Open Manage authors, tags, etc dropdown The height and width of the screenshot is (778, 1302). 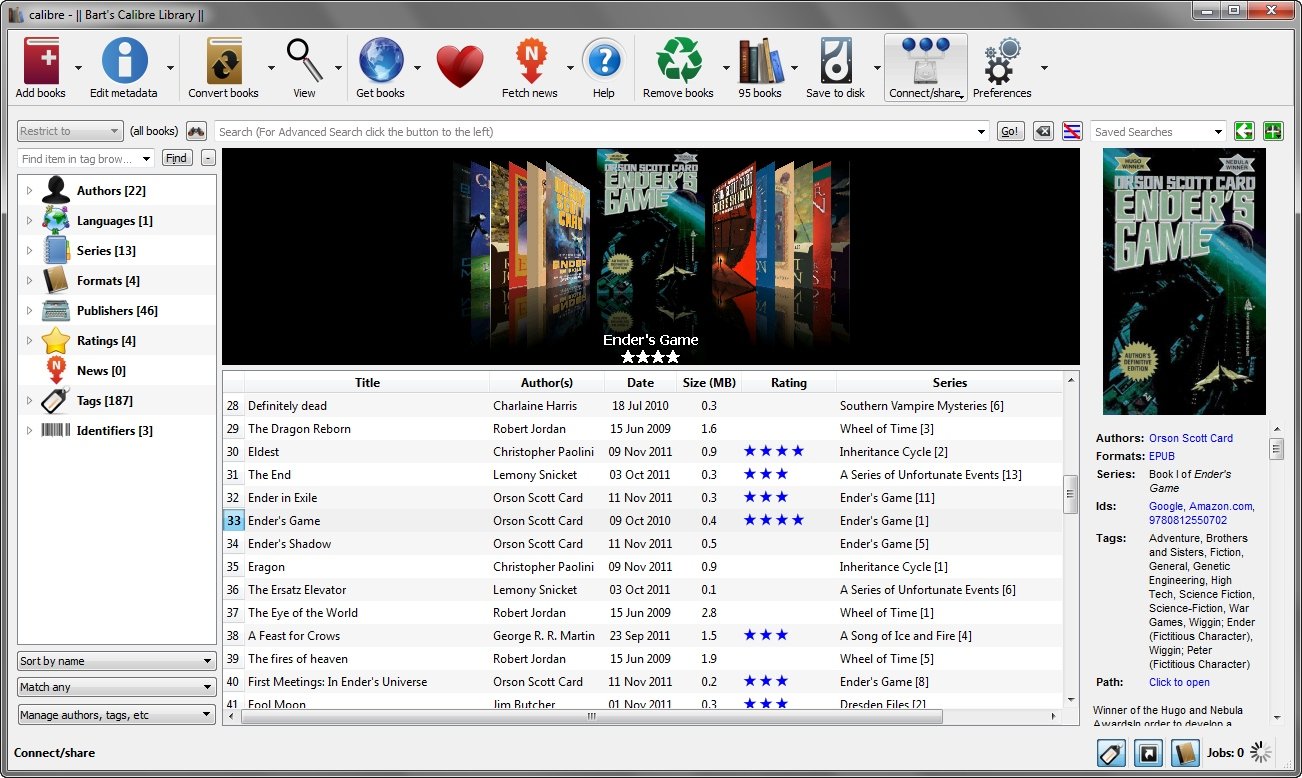(117, 715)
